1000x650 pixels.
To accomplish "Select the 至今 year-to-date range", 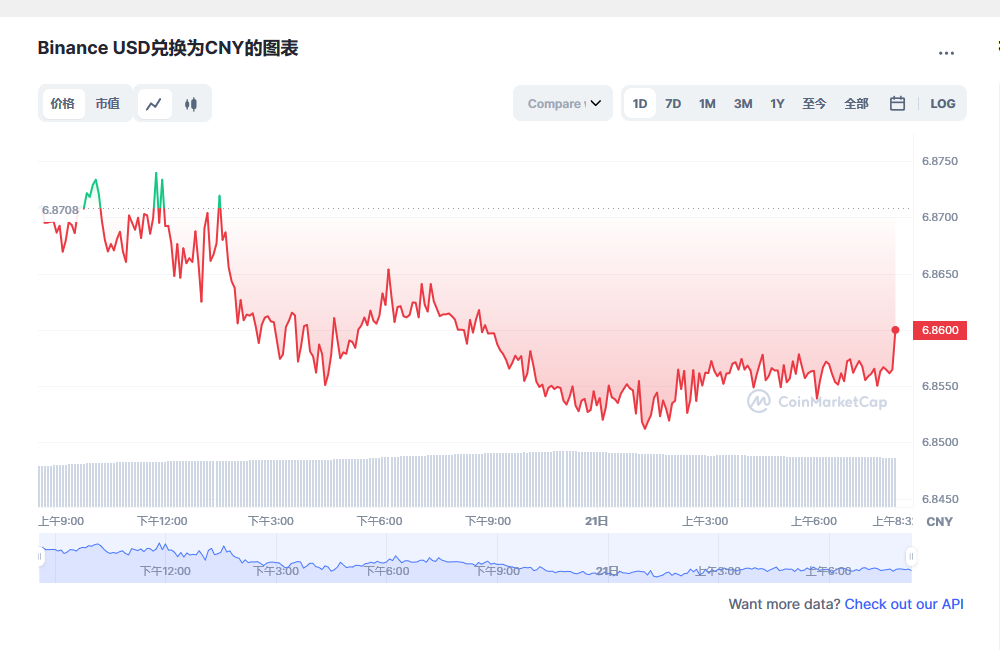I will [814, 103].
